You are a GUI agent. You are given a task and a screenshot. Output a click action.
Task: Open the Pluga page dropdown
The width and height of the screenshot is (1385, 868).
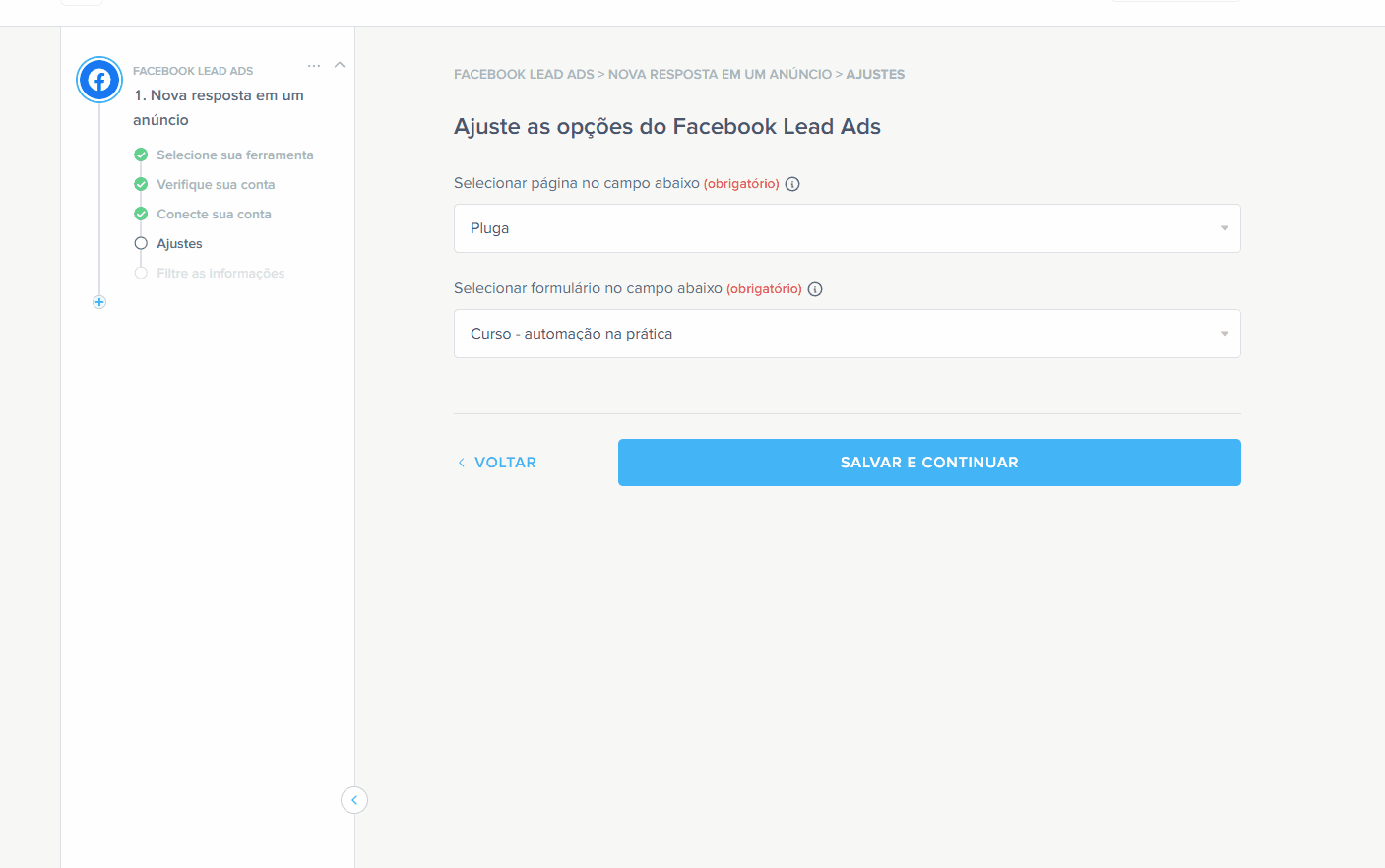[847, 228]
